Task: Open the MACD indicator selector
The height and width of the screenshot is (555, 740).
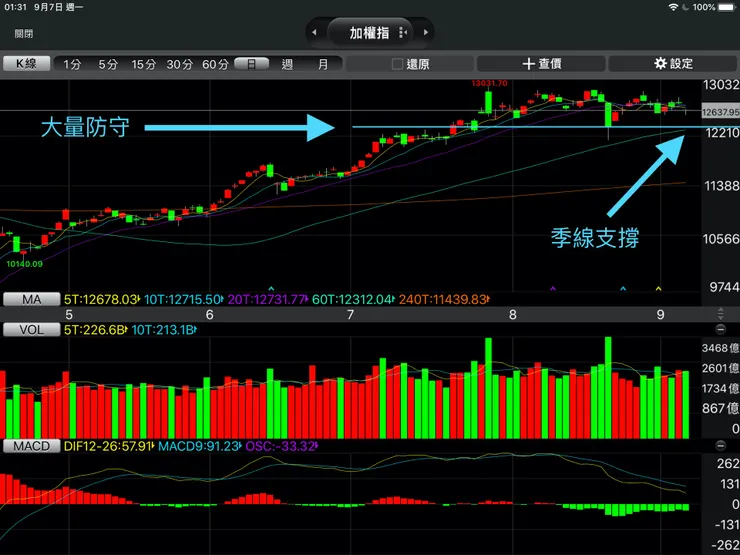Action: [32, 446]
